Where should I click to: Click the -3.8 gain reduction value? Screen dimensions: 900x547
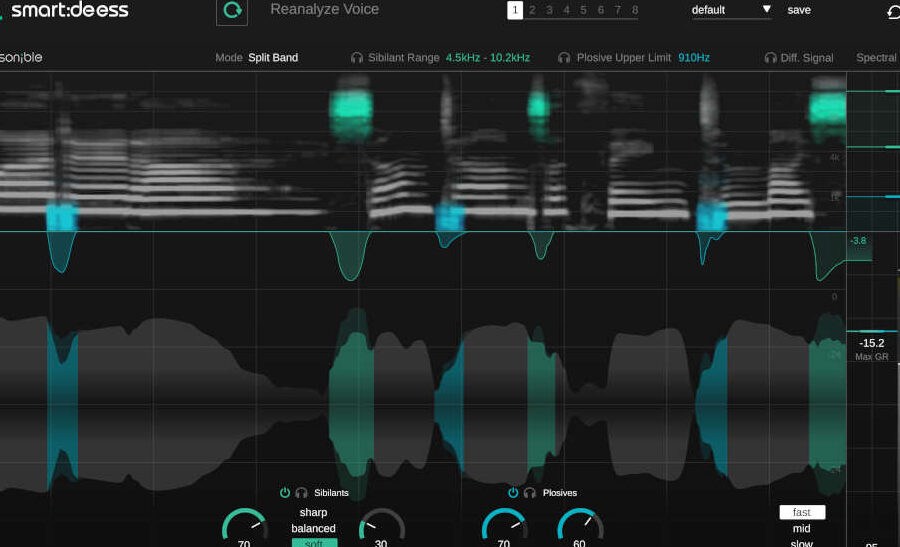[x=858, y=240]
